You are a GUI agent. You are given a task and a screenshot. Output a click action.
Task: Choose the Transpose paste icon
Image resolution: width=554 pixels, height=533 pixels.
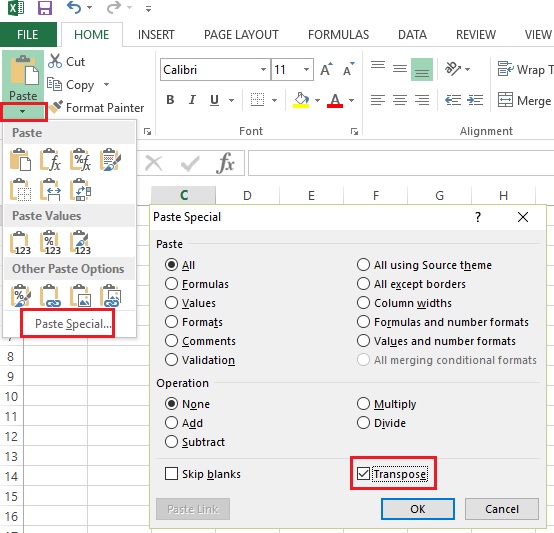click(81, 190)
